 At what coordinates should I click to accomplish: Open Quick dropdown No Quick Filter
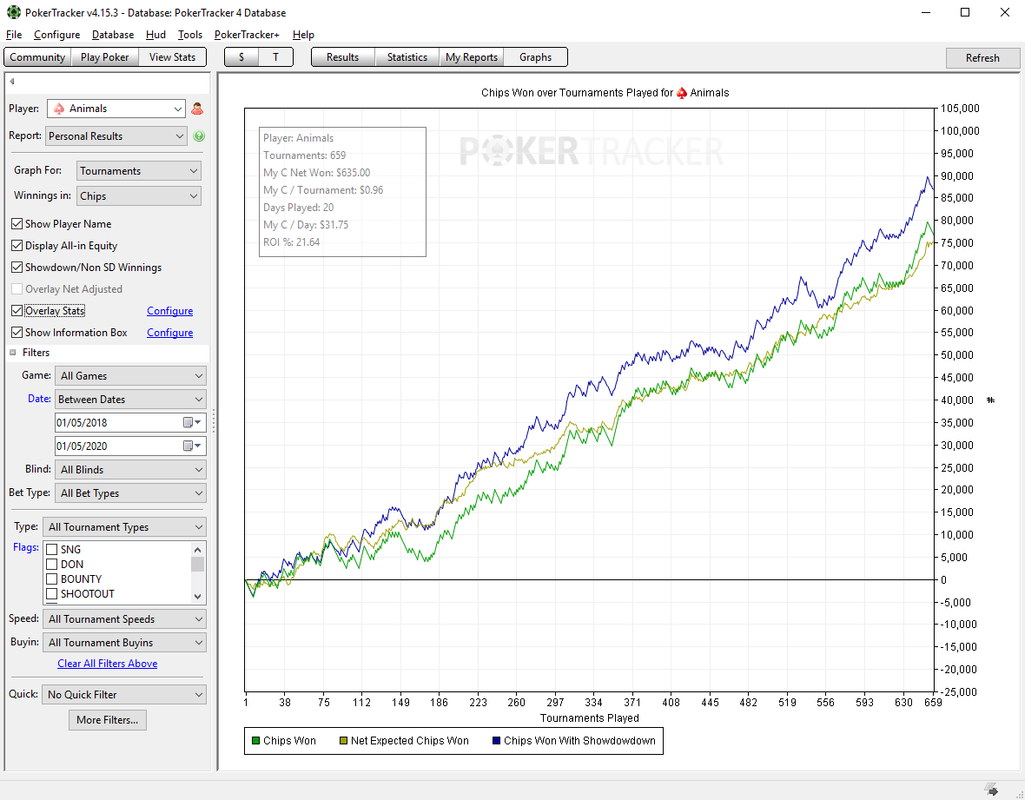125,695
